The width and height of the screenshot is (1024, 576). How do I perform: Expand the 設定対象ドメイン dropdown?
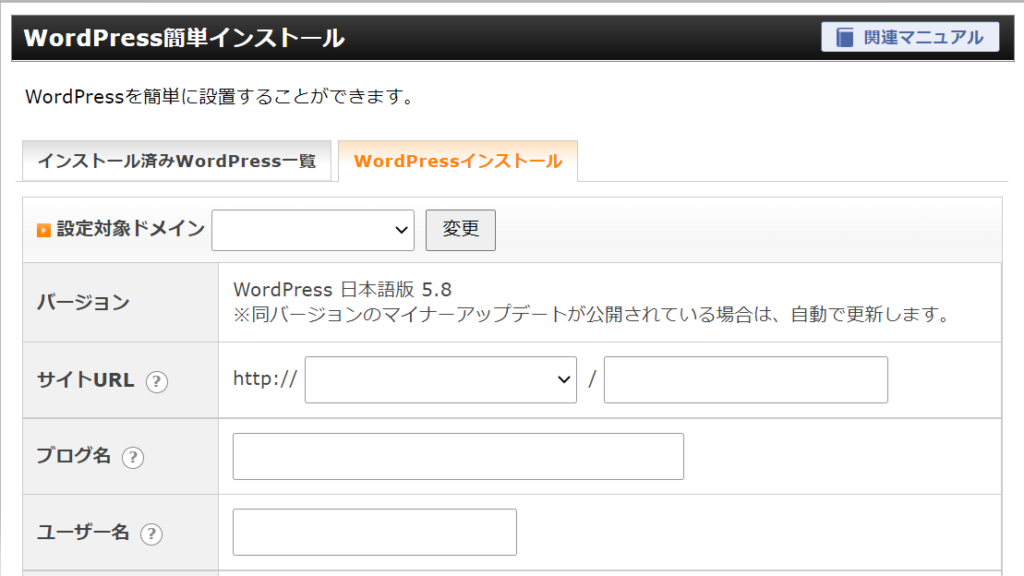pos(313,230)
